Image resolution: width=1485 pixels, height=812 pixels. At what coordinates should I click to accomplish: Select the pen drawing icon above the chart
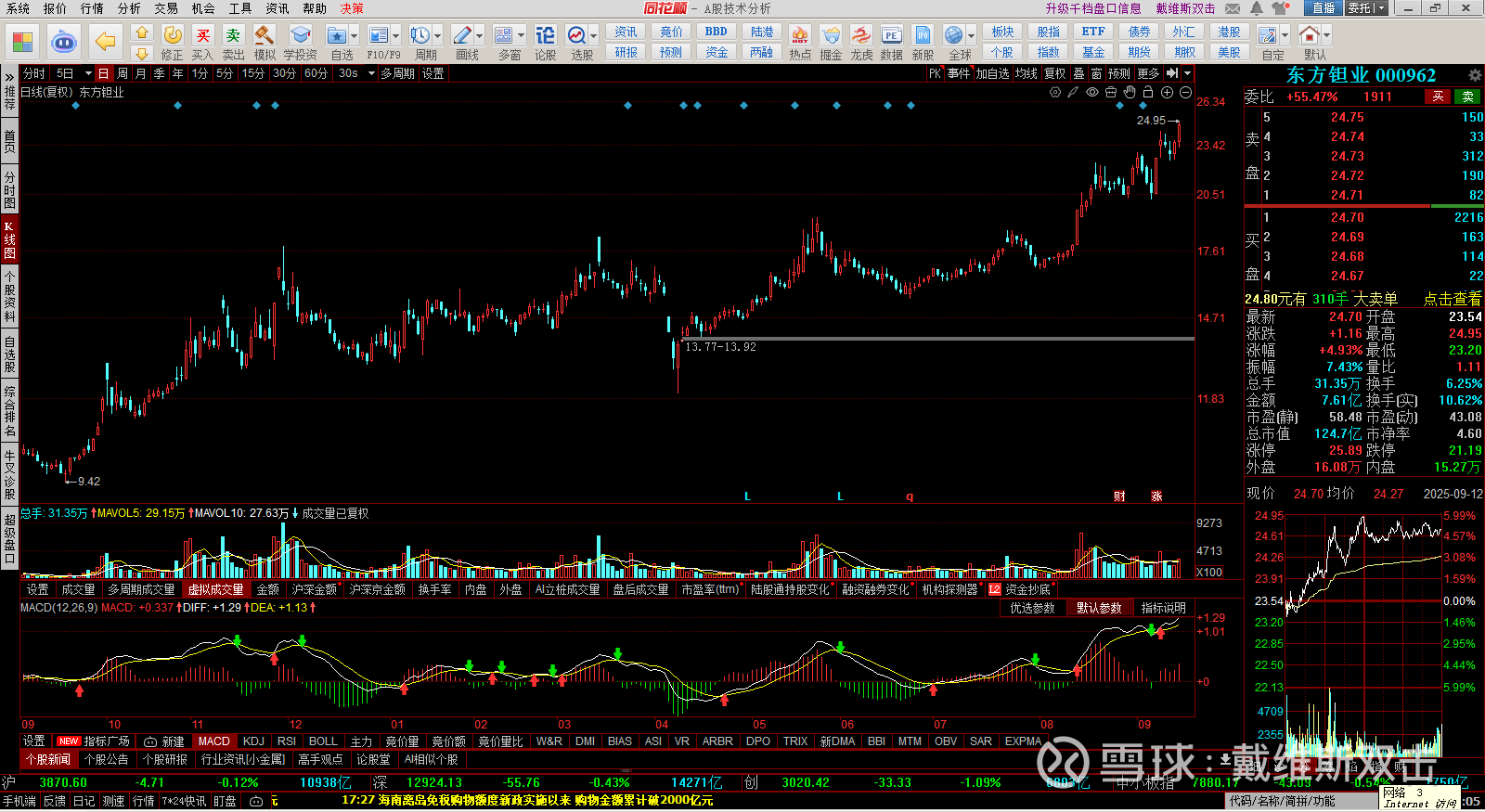[1074, 92]
